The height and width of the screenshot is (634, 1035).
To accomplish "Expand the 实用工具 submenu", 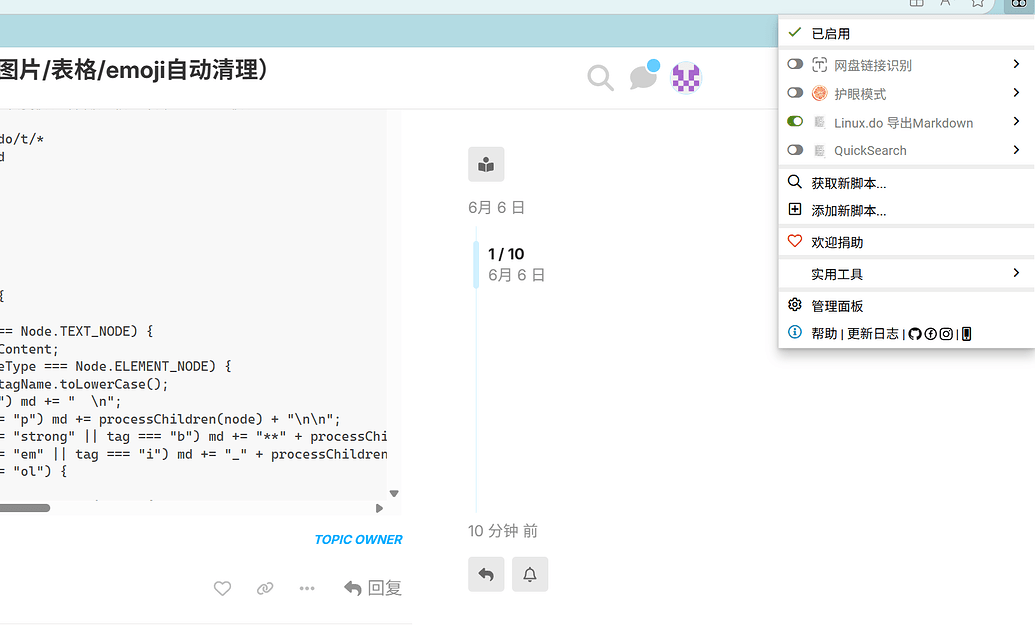I will (x=906, y=274).
